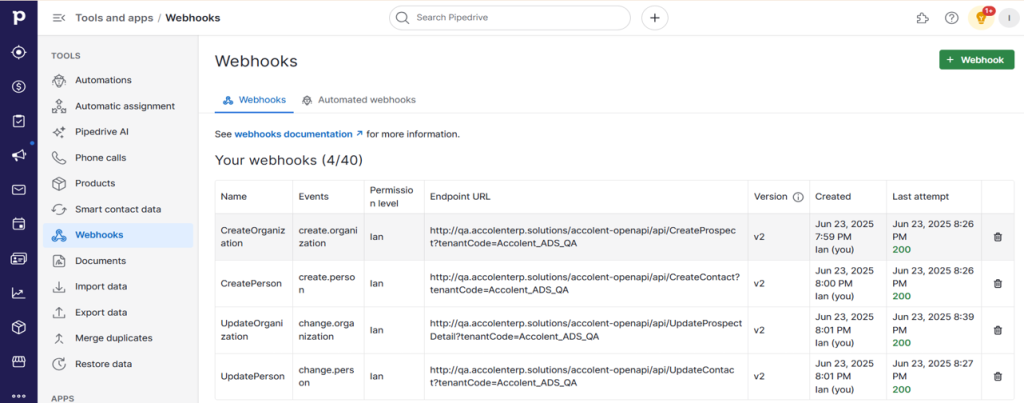
Task: Open Projects clipboard-check icon in left rail
Action: tap(18, 121)
